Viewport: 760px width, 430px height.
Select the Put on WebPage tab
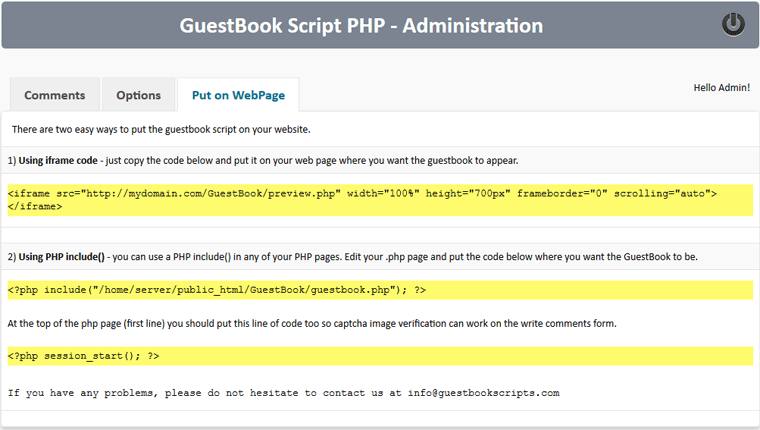point(238,95)
